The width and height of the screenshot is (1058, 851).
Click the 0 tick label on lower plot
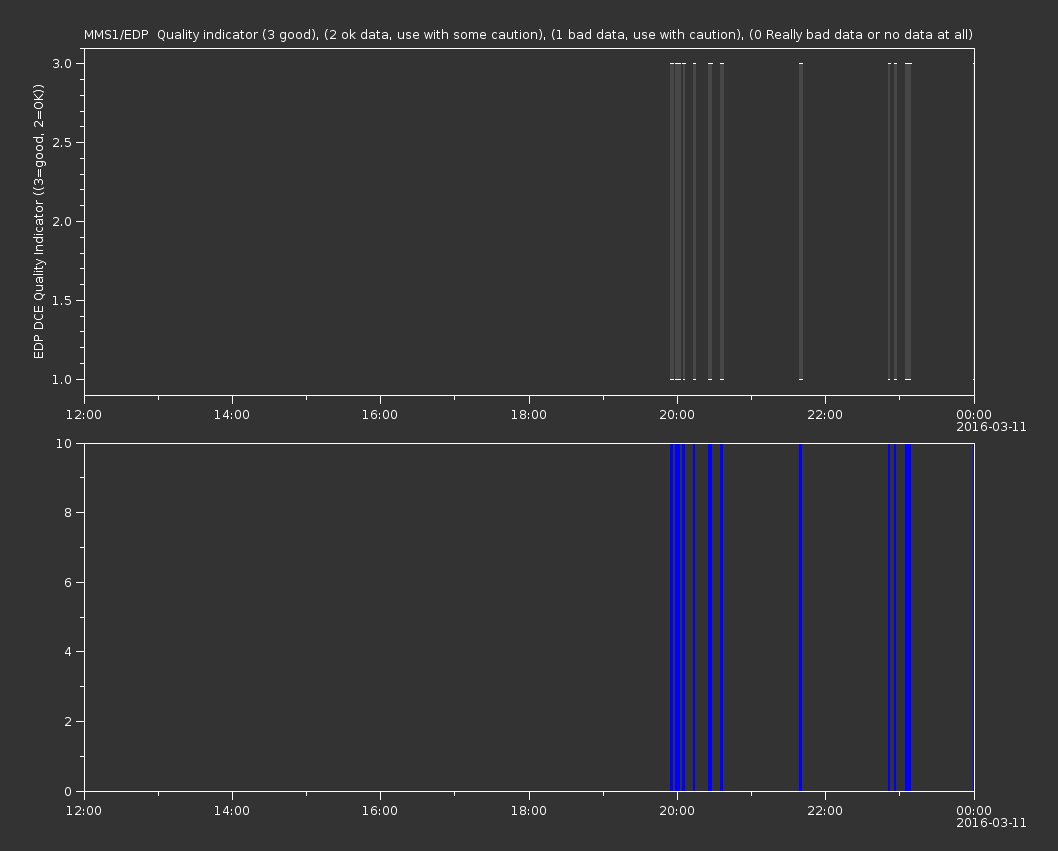68,791
